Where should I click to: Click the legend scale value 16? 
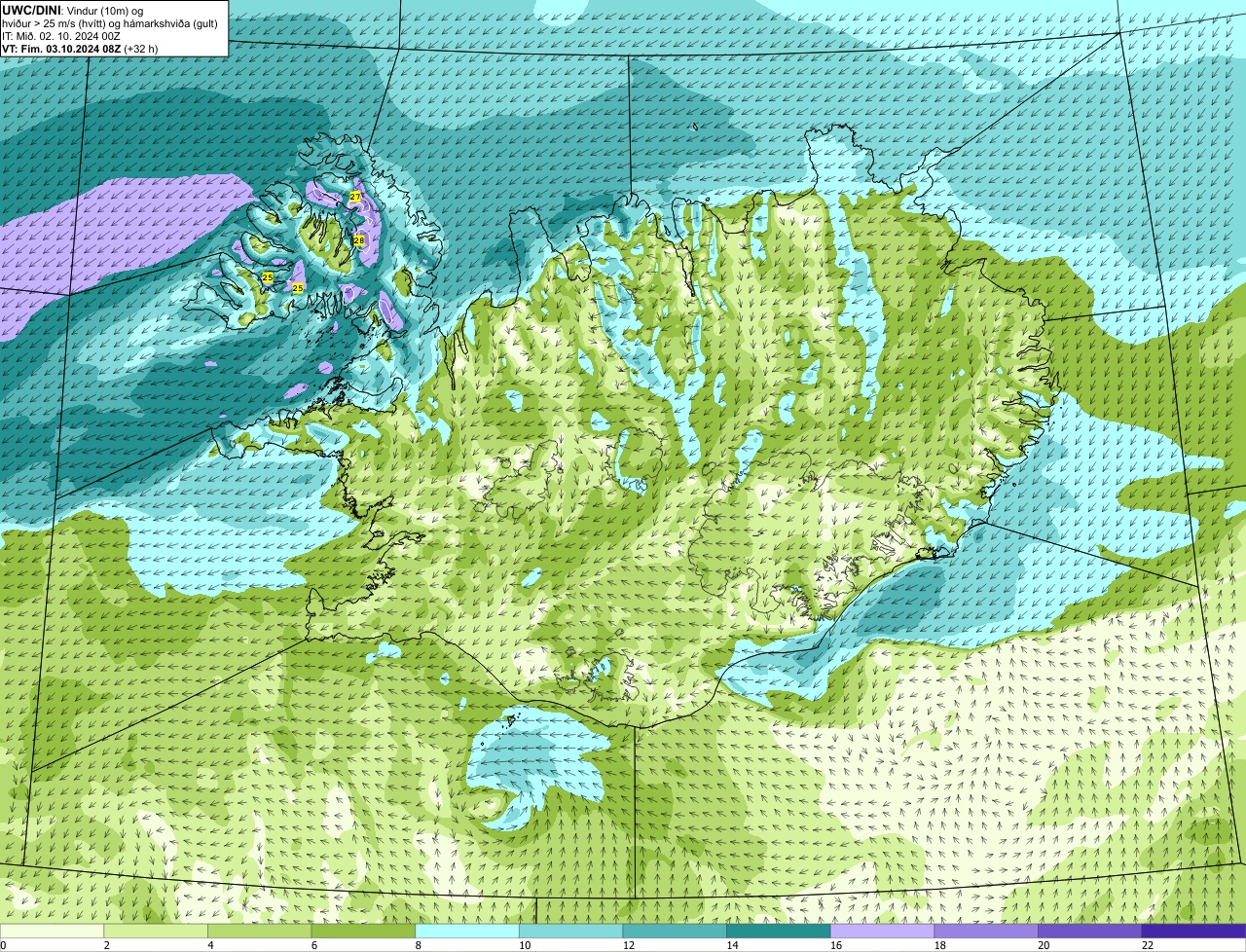coord(836,945)
